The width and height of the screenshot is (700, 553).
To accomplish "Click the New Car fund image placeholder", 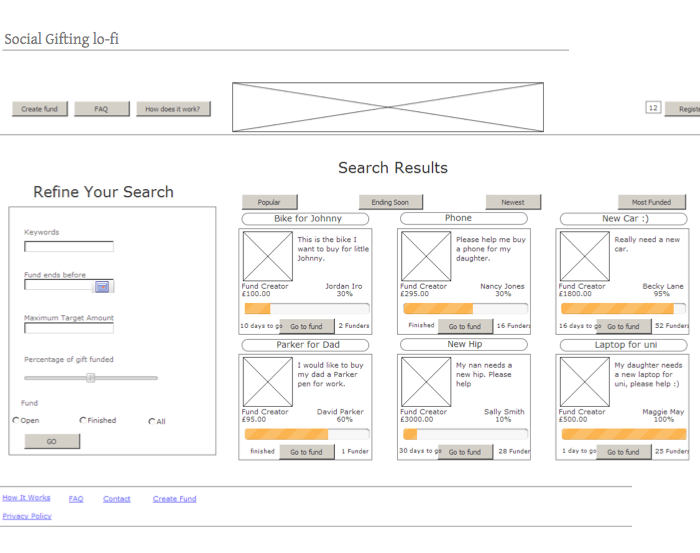I will (x=584, y=256).
